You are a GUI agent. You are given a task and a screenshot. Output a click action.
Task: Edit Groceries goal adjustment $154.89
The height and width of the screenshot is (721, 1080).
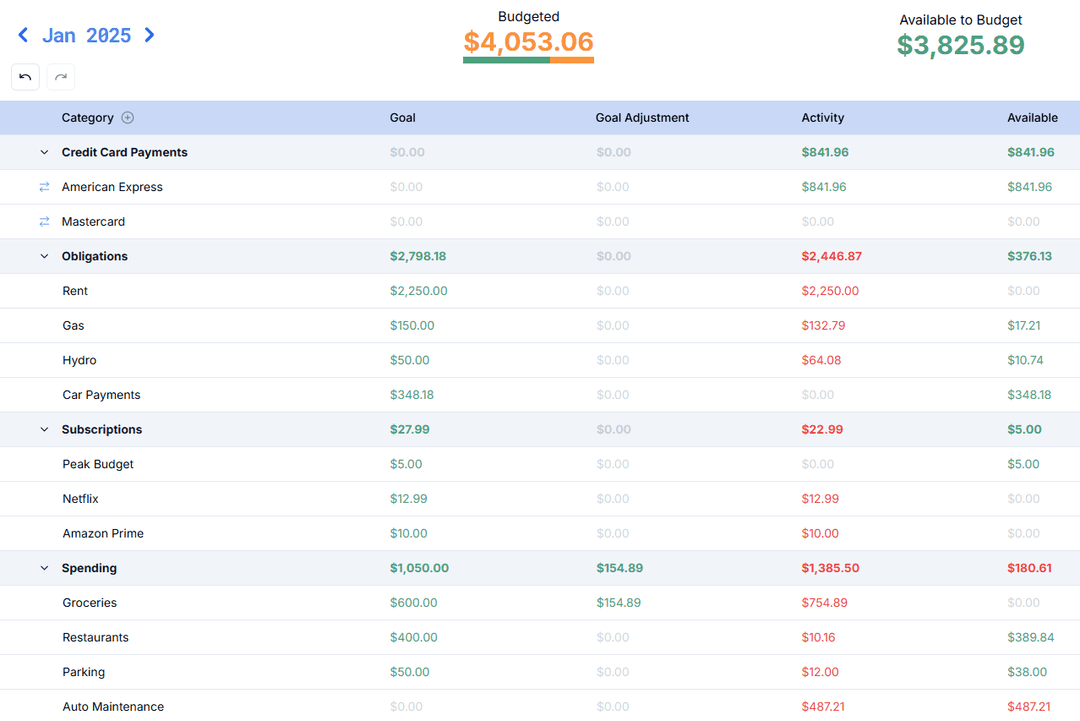coord(619,603)
